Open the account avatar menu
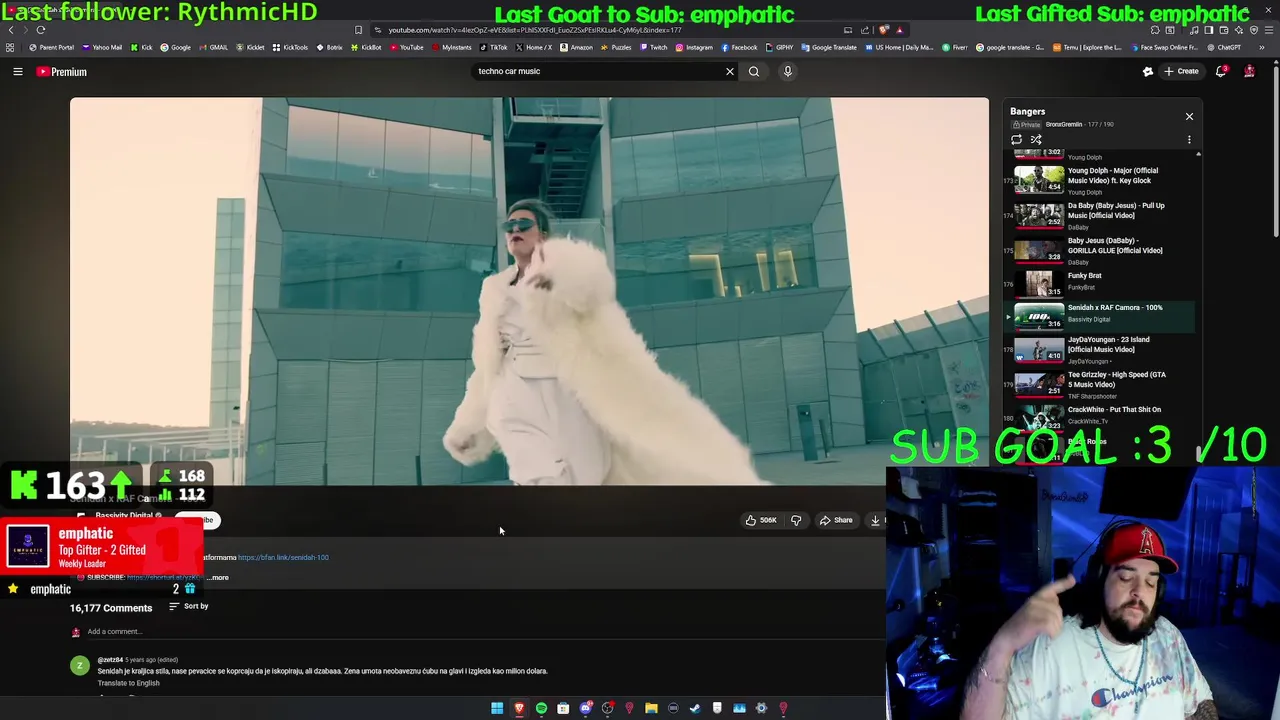Image resolution: width=1280 pixels, height=720 pixels. [x=1249, y=71]
